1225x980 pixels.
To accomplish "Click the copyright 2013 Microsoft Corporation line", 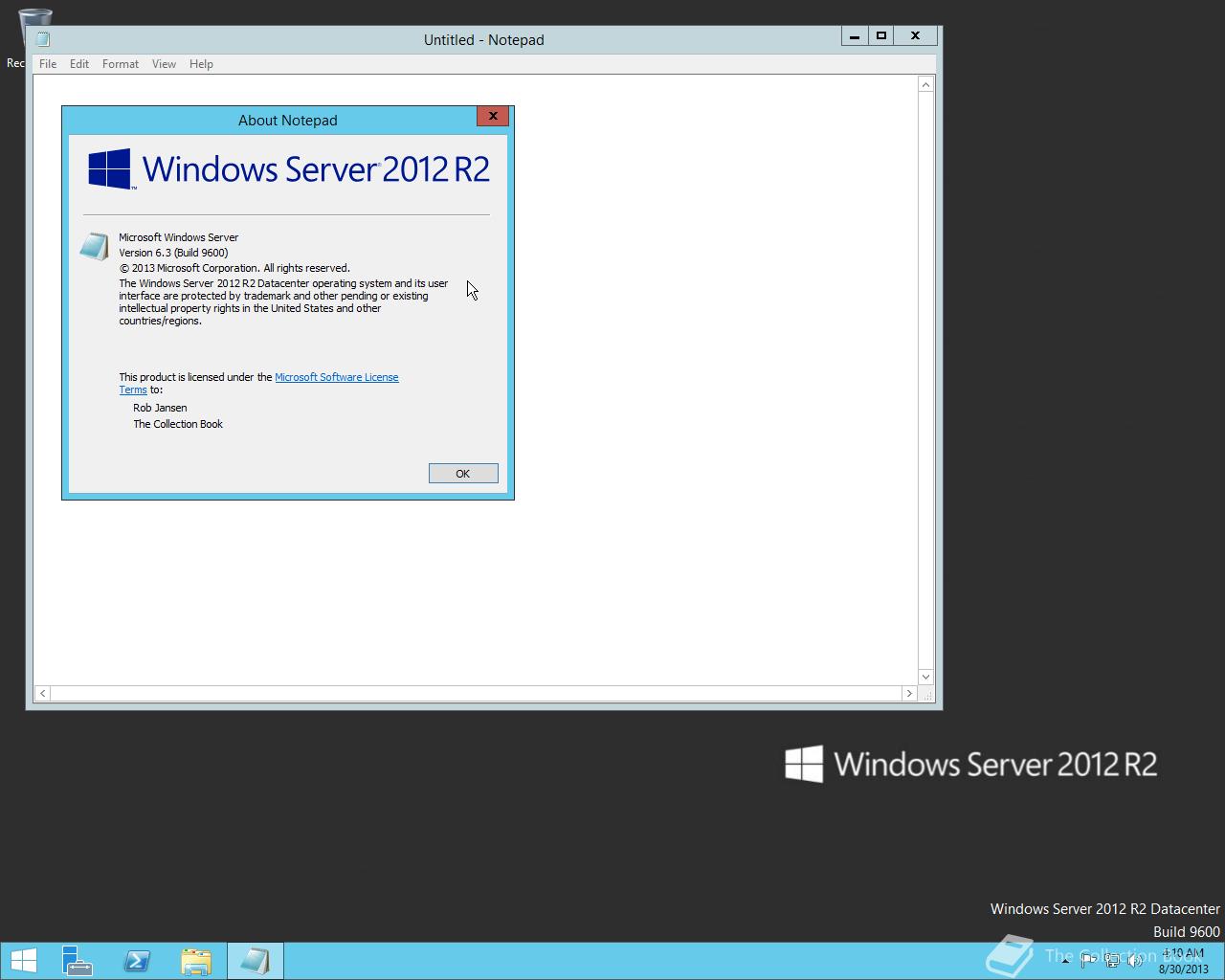I will pos(234,268).
